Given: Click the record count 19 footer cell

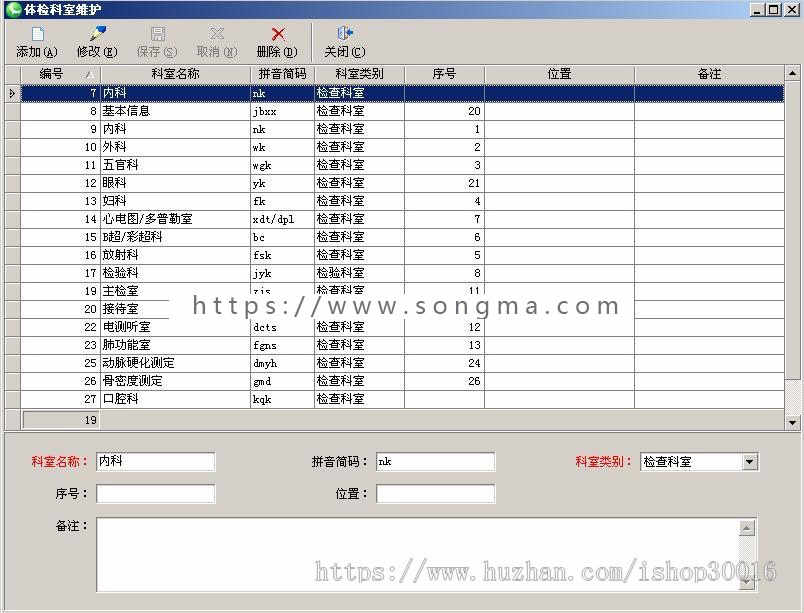Looking at the screenshot, I should [61, 420].
